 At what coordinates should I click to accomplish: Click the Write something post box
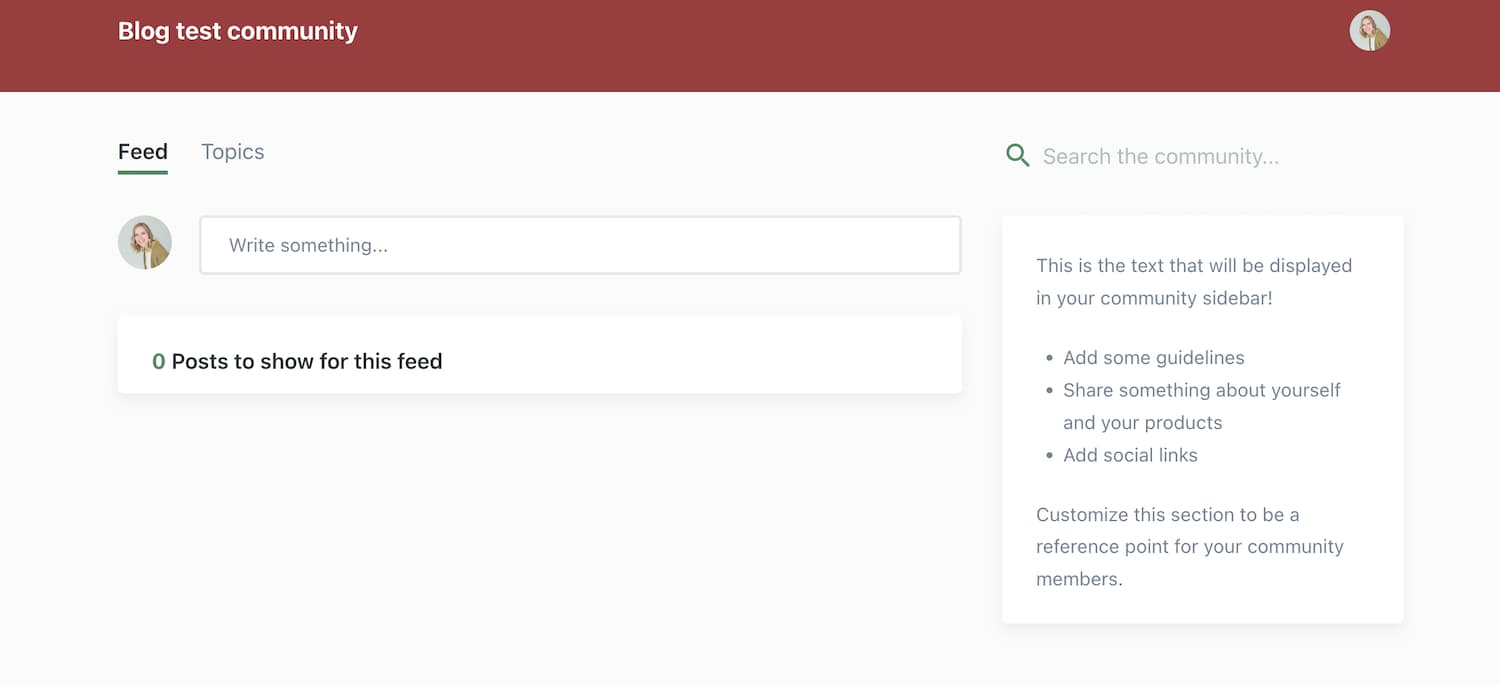click(x=580, y=245)
